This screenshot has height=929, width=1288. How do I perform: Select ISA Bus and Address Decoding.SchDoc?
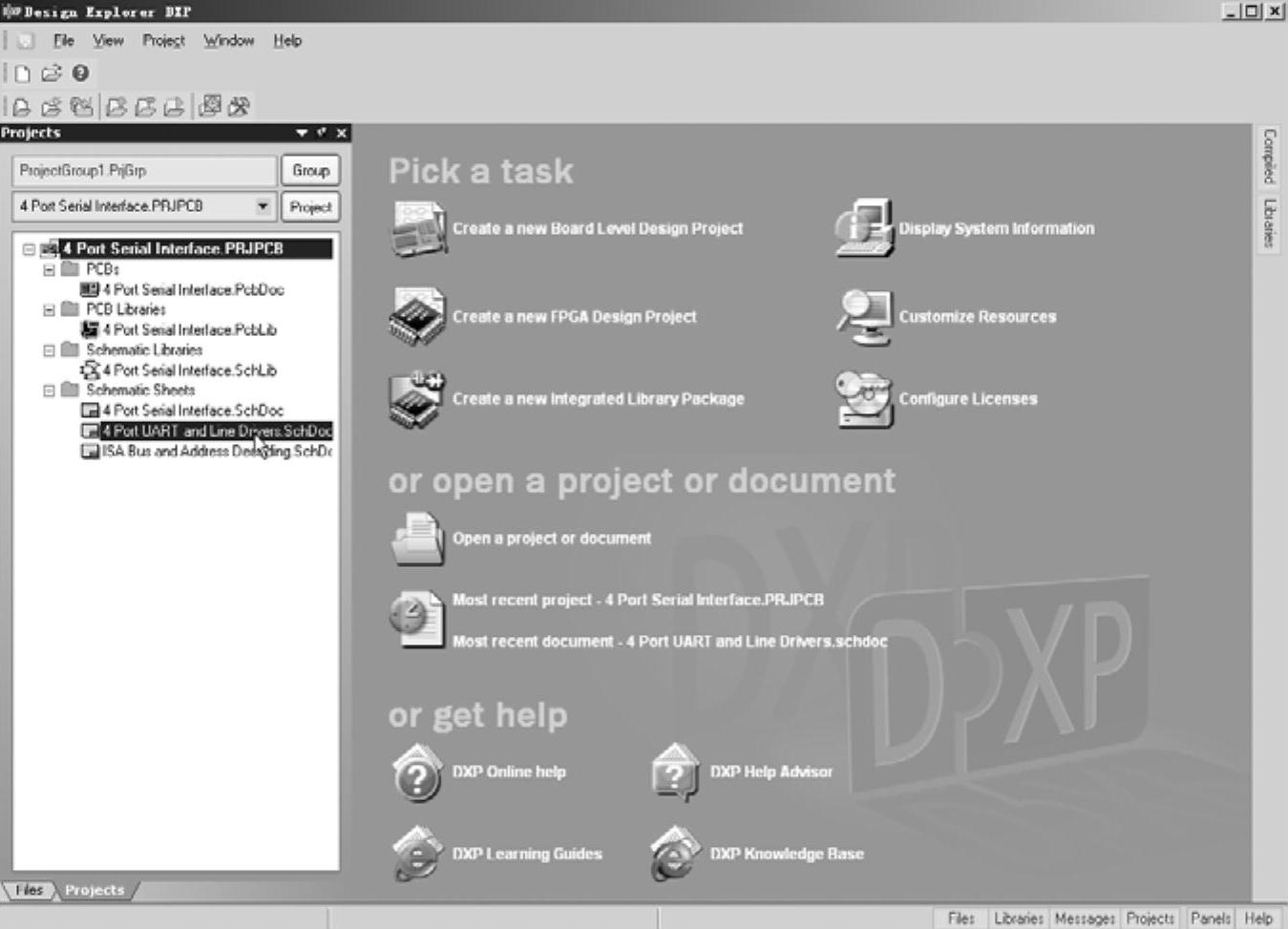[x=217, y=451]
